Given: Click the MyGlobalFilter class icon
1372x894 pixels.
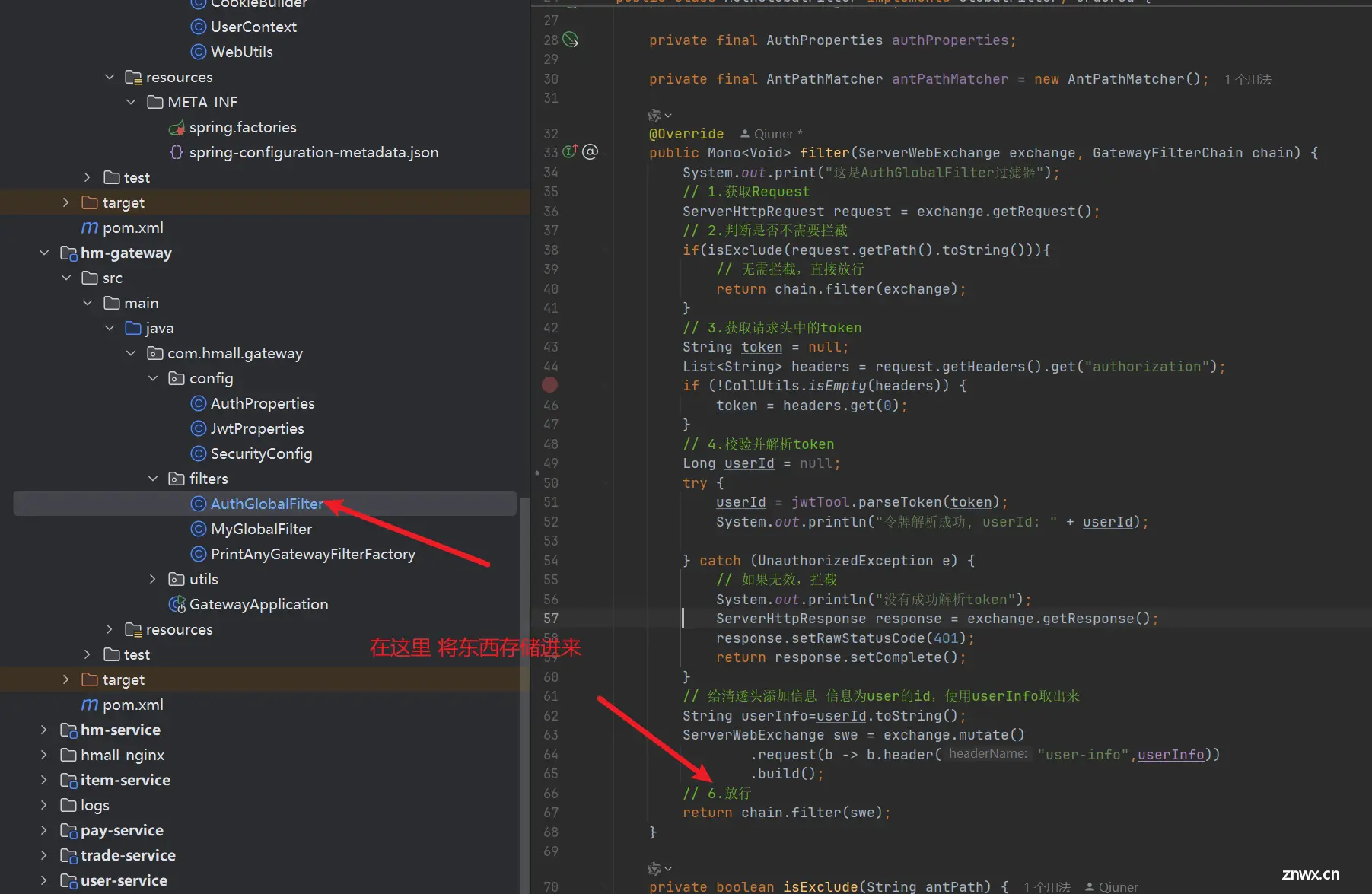Looking at the screenshot, I should tap(199, 529).
